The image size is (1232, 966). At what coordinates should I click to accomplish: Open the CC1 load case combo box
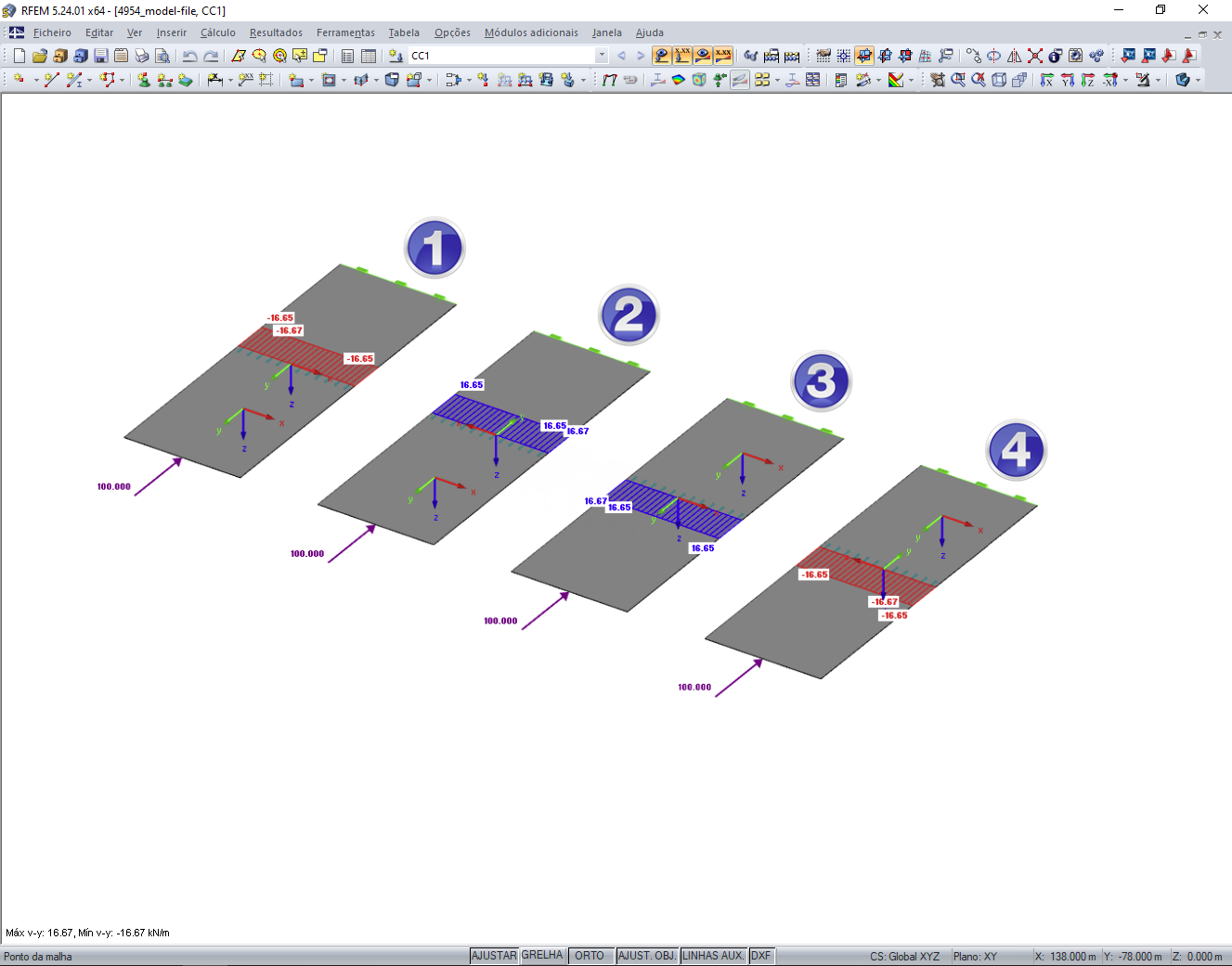point(509,56)
